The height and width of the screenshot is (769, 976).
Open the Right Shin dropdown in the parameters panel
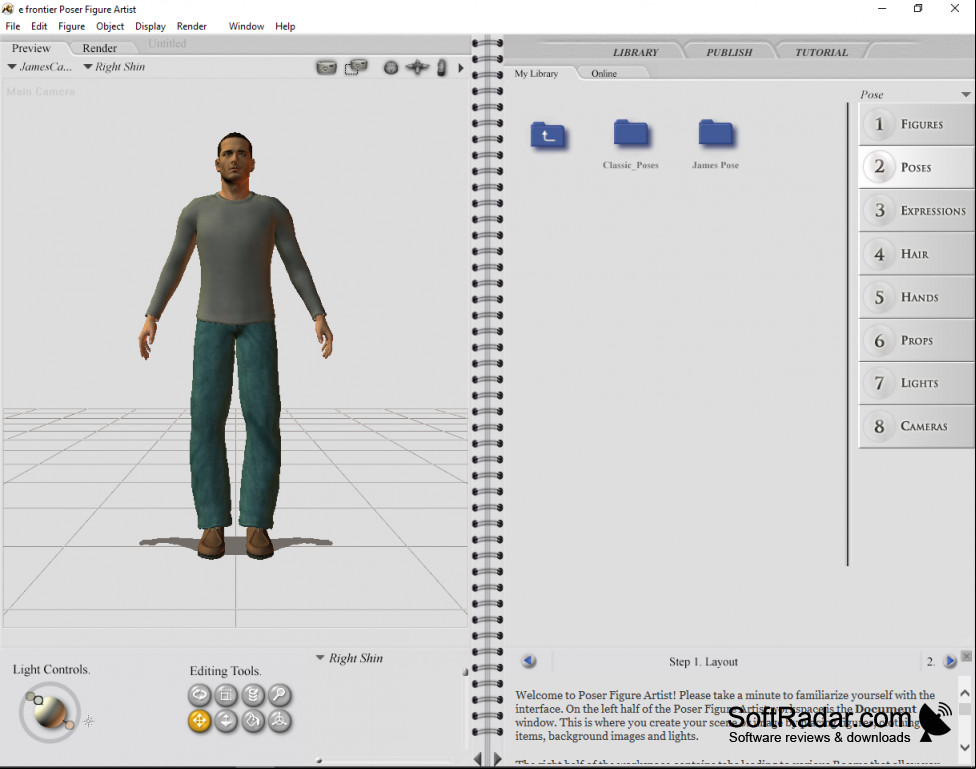[349, 658]
